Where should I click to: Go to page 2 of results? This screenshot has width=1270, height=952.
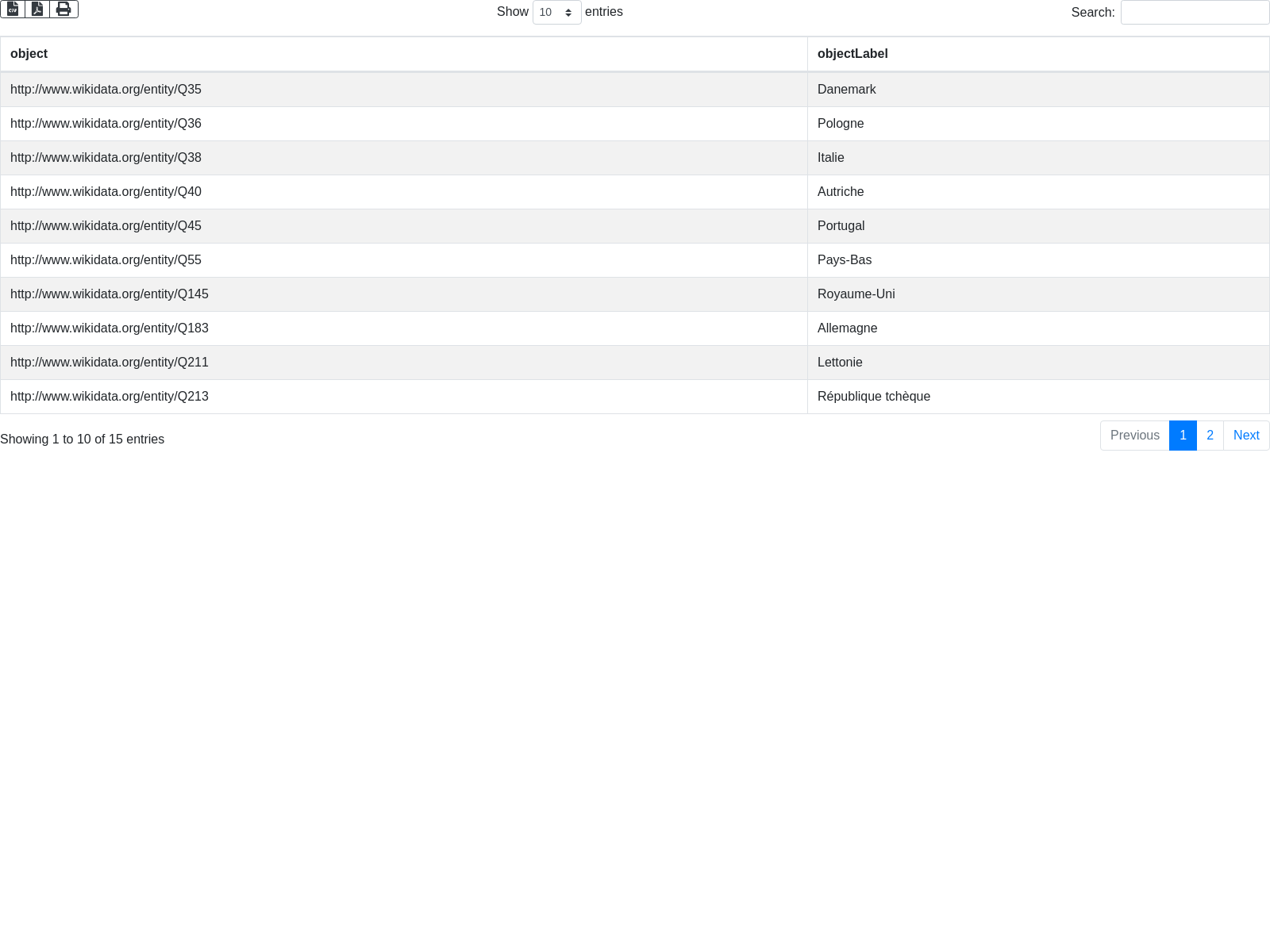pyautogui.click(x=1210, y=436)
